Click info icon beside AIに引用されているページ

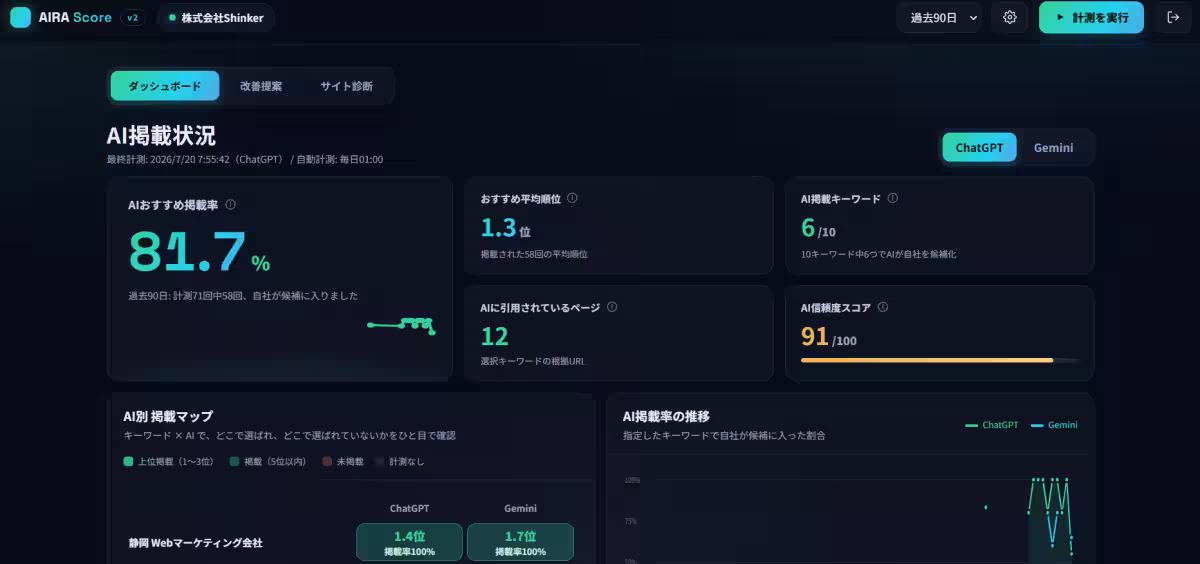pos(612,307)
